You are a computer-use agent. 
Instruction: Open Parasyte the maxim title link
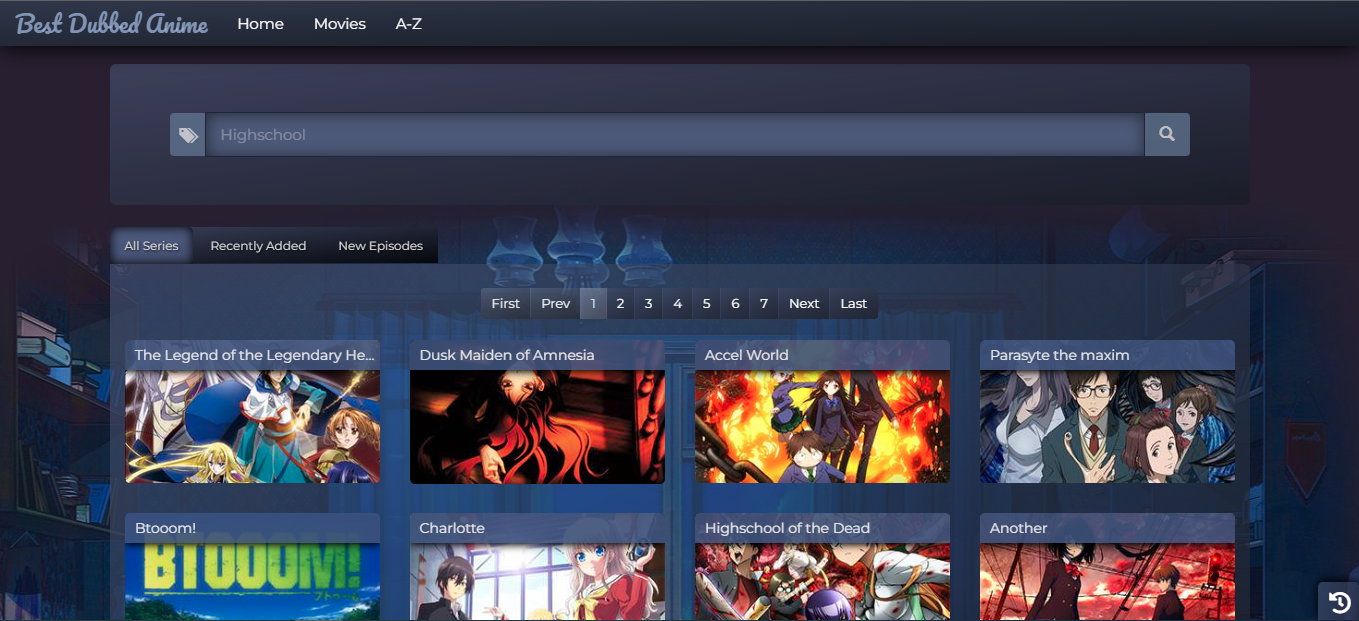[x=1060, y=355]
